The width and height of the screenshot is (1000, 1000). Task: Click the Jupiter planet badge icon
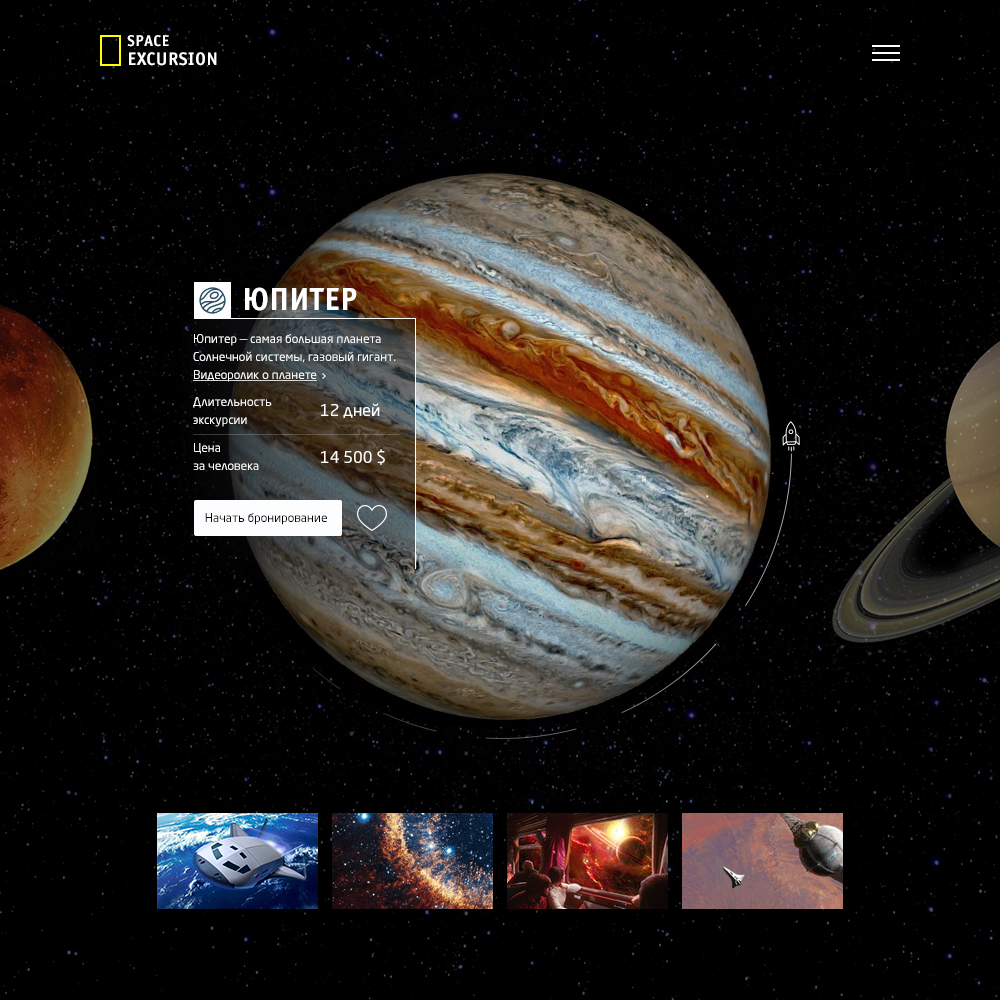click(212, 300)
